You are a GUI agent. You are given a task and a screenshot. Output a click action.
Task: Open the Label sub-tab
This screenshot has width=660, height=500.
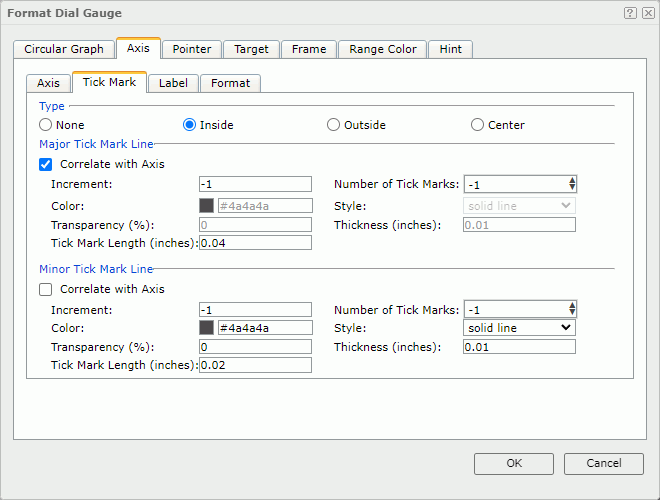tap(173, 83)
